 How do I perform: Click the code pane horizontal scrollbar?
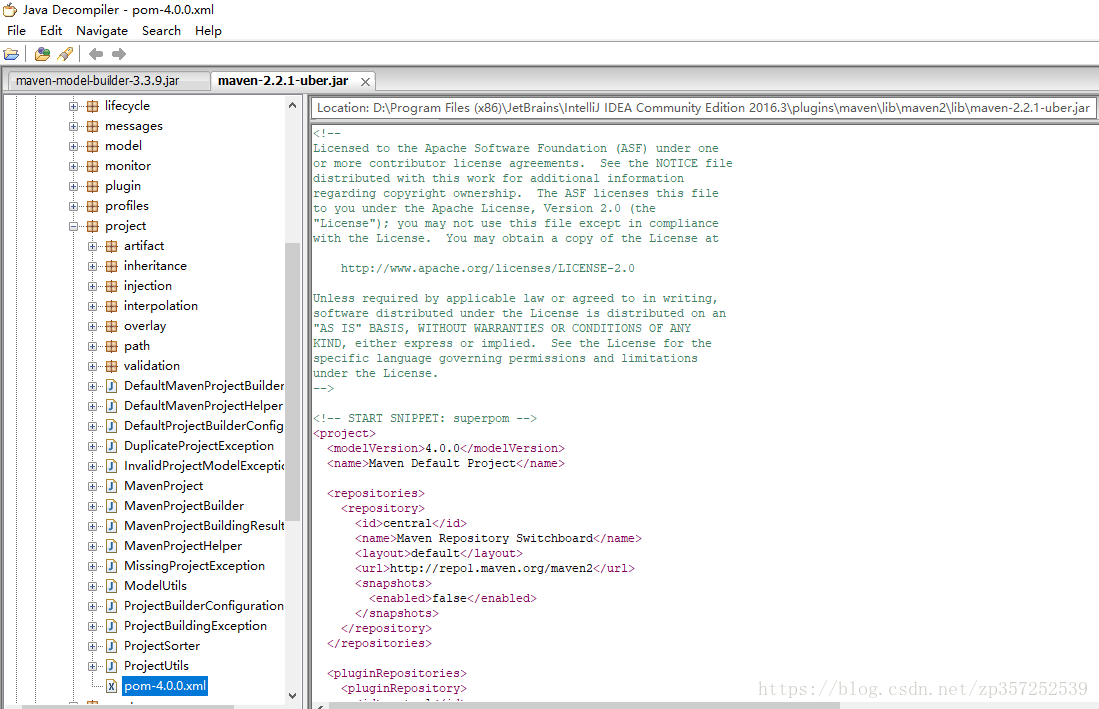(x=585, y=705)
